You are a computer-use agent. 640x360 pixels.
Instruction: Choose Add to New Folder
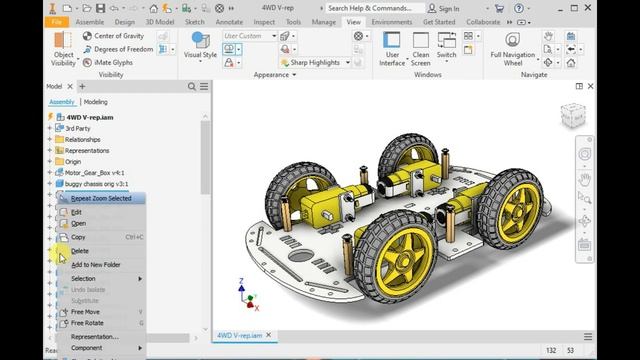click(102, 265)
